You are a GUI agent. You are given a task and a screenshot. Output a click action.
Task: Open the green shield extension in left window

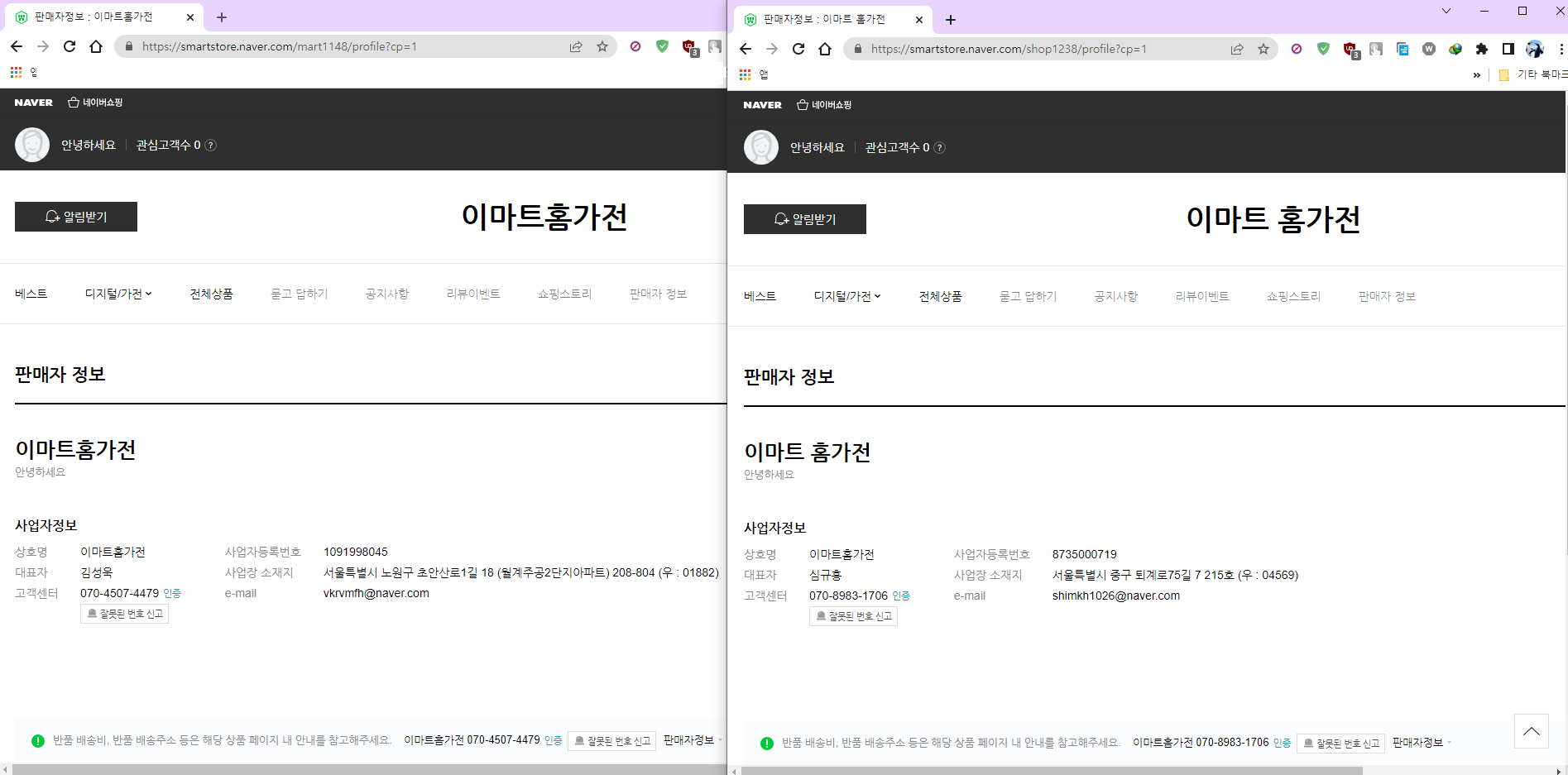[662, 46]
